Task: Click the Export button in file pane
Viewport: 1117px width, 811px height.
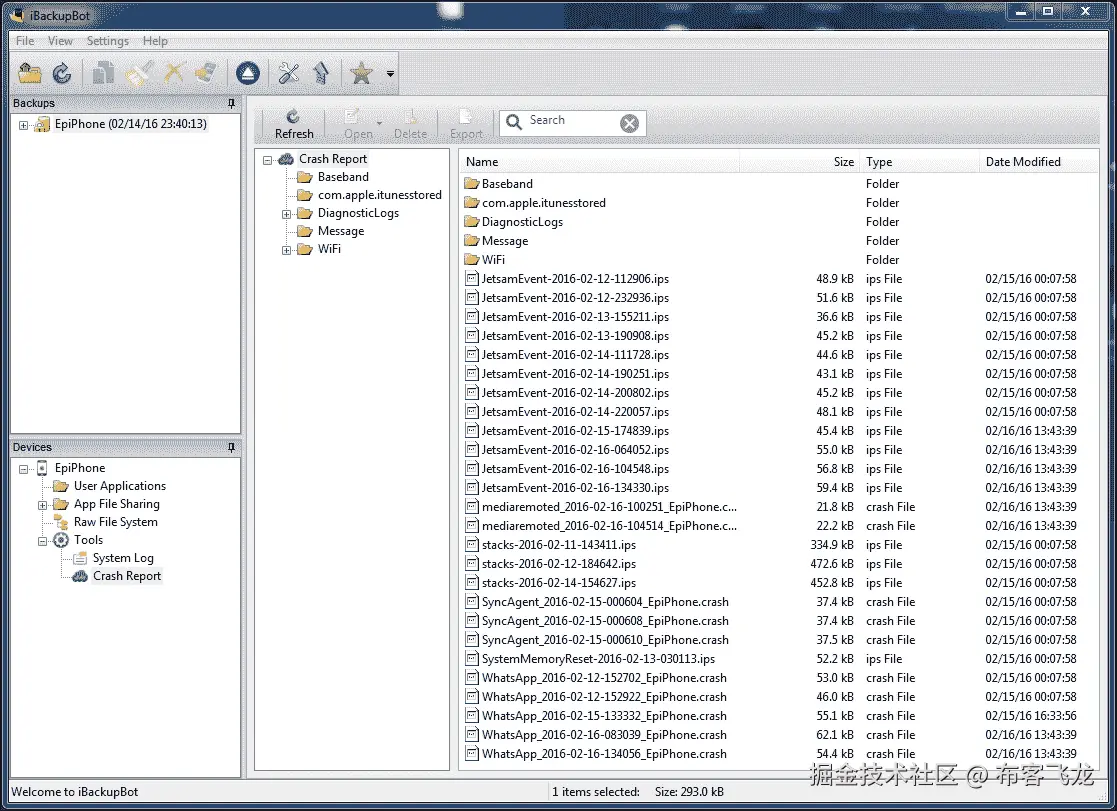Action: tap(466, 124)
